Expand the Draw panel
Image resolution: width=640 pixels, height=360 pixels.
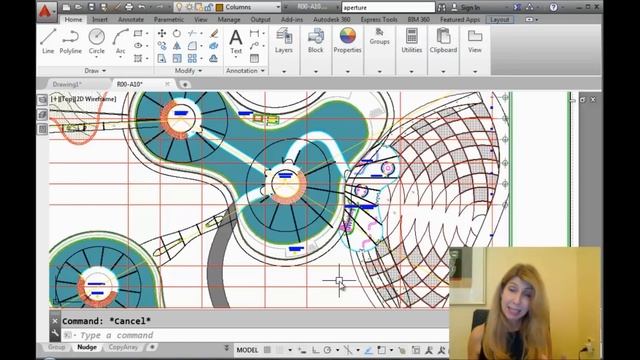pos(95,71)
